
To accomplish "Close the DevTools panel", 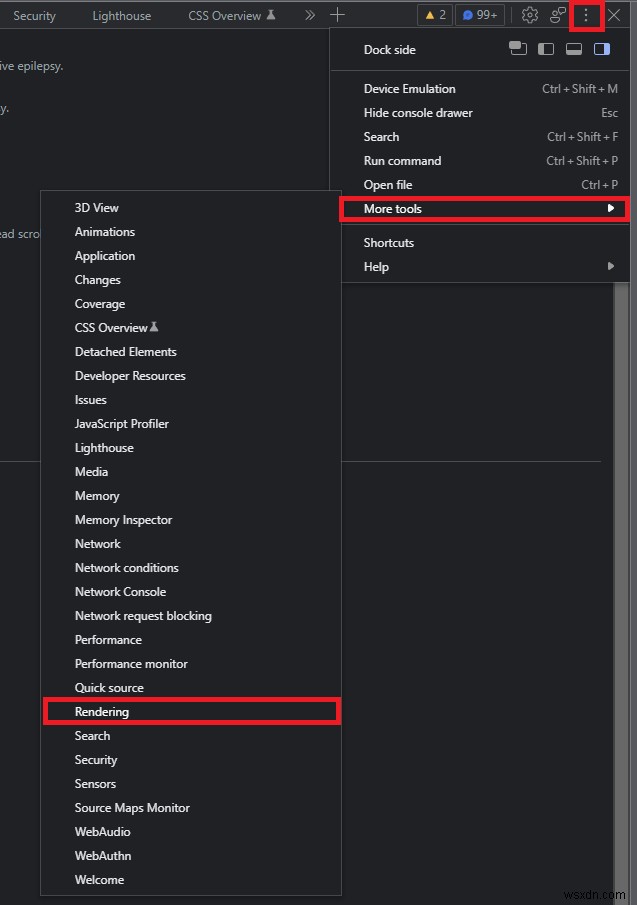I will 614,15.
